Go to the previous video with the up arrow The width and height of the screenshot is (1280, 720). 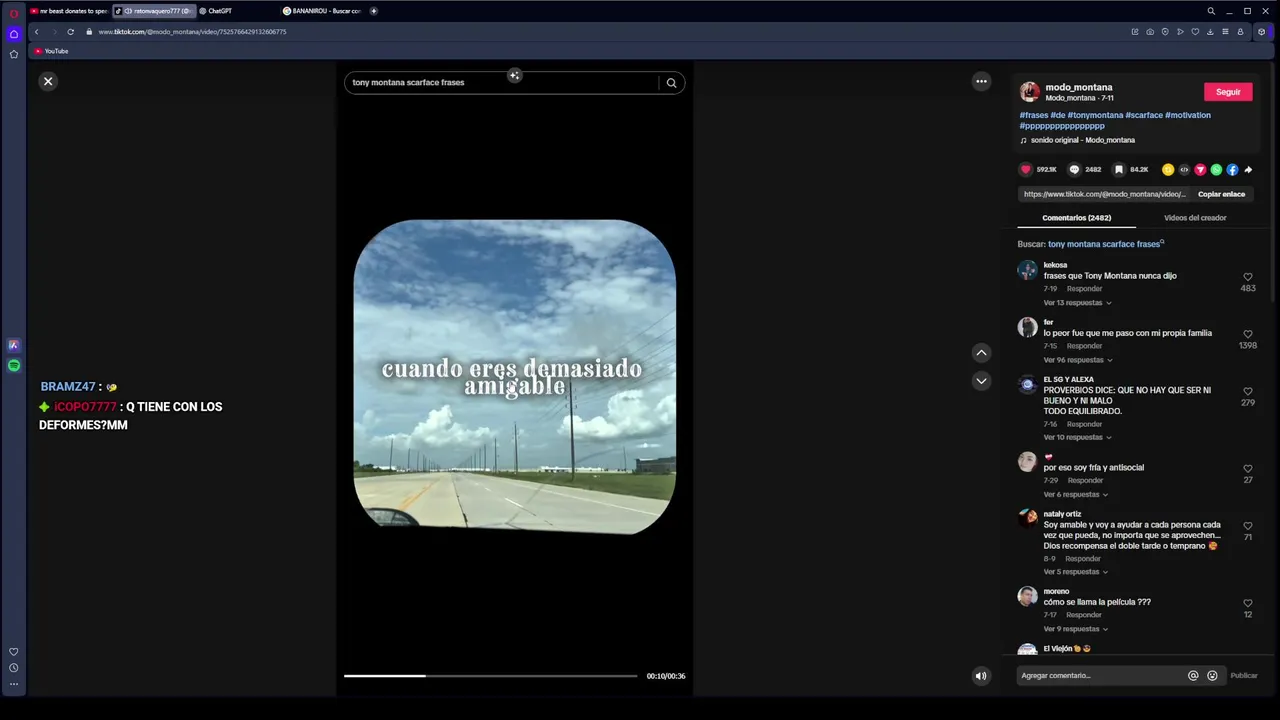coord(981,352)
